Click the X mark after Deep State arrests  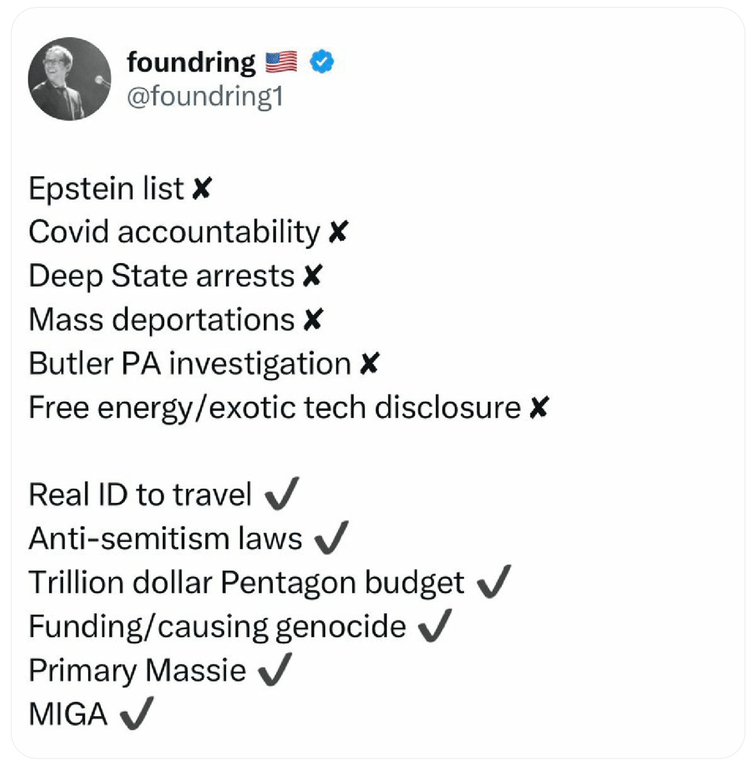point(312,276)
